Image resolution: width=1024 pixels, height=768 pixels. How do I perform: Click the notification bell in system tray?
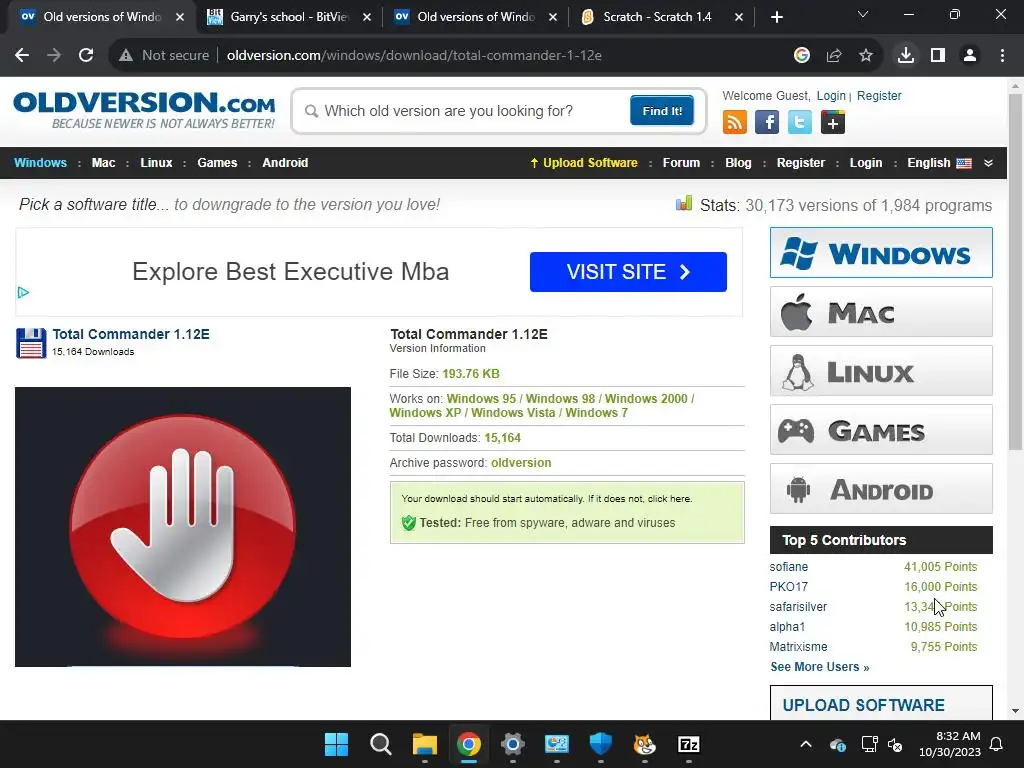pos(997,744)
